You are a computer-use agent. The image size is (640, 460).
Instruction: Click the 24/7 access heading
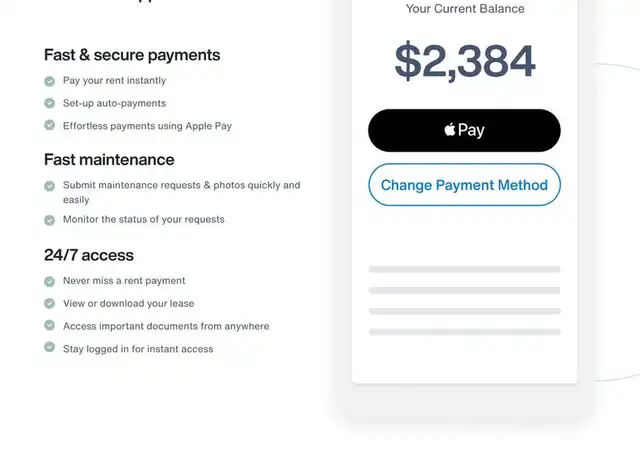tap(89, 255)
